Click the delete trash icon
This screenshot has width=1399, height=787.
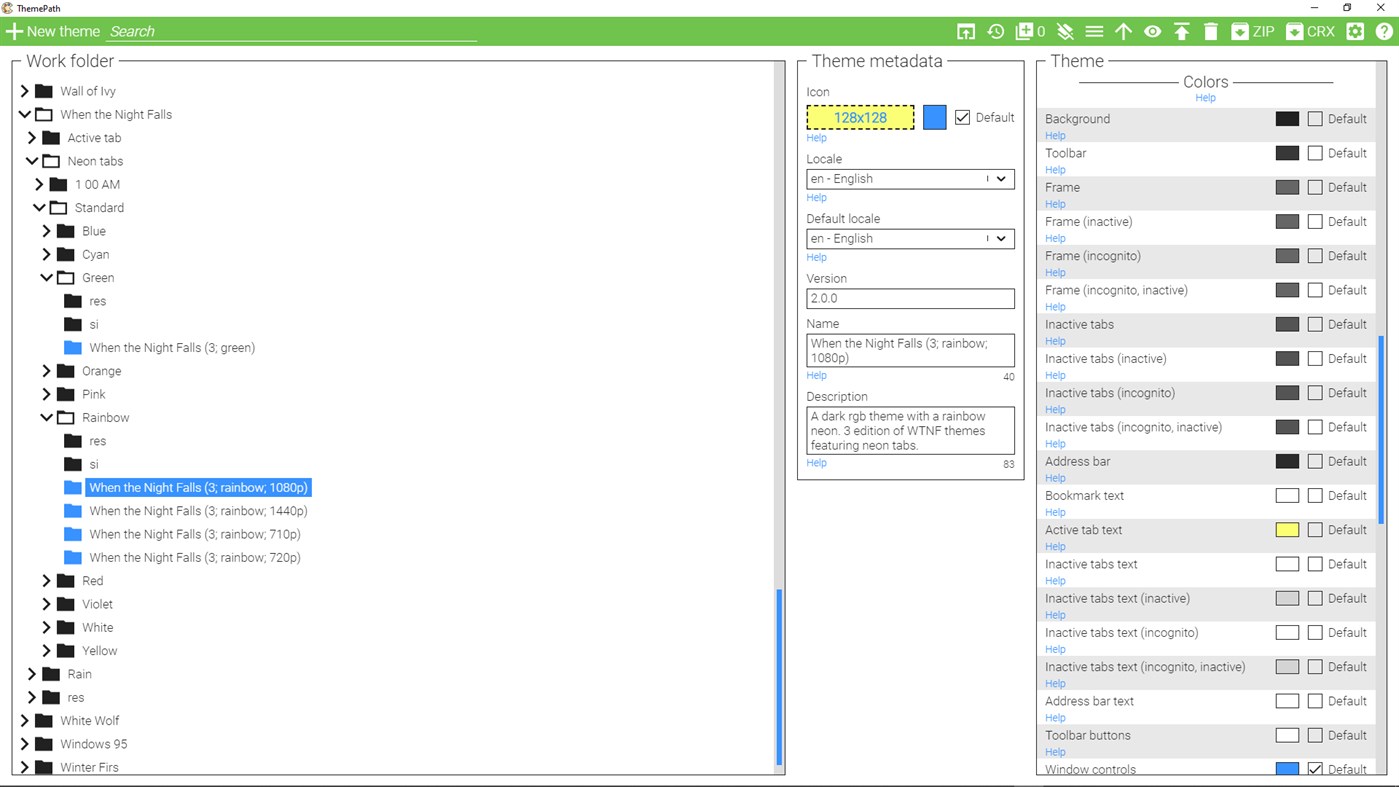1211,31
